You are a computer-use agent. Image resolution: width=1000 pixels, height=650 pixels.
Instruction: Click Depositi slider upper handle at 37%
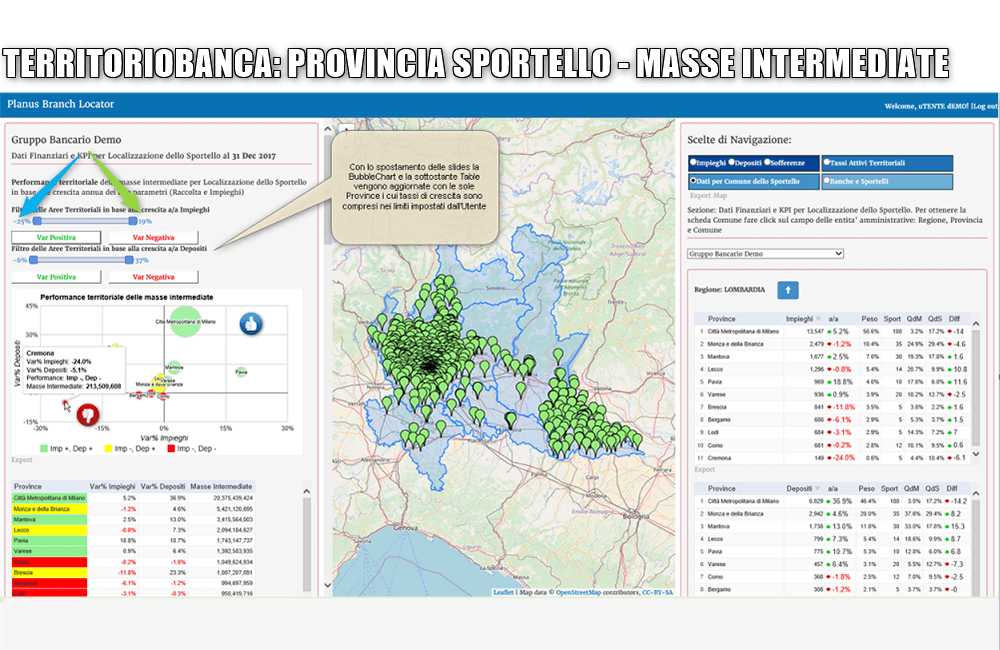(x=129, y=260)
